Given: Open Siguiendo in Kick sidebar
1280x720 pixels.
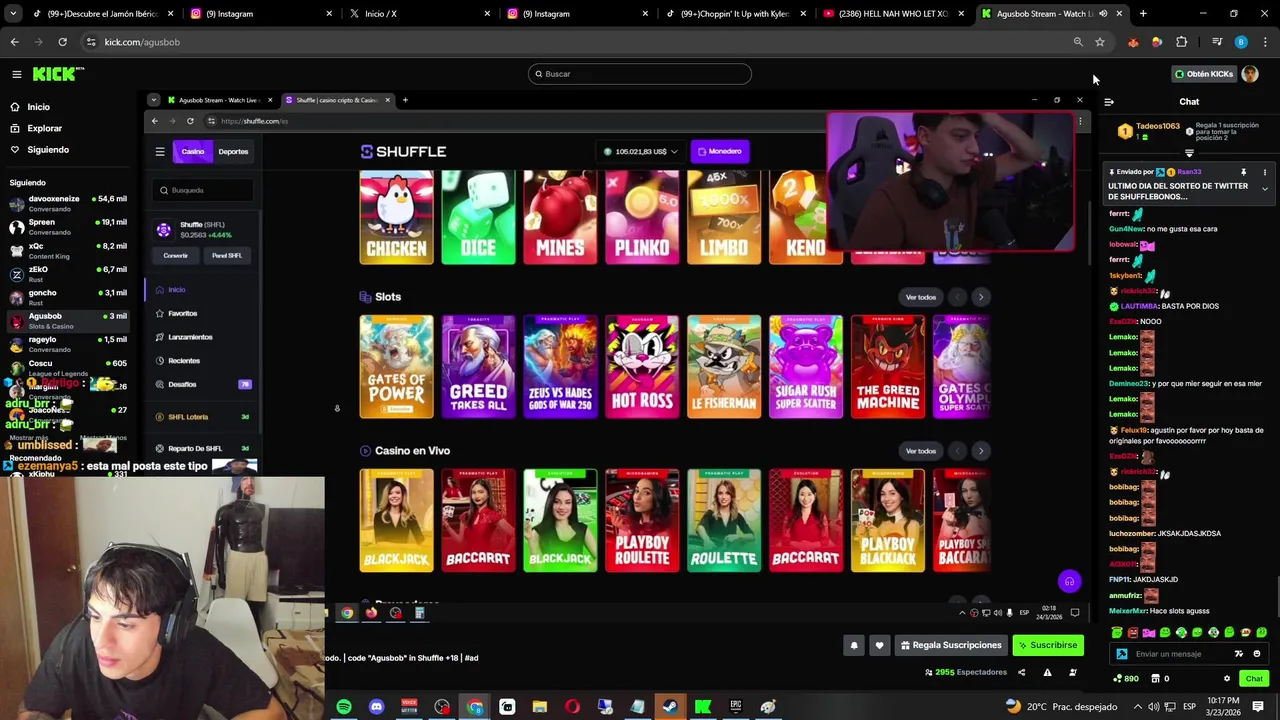Looking at the screenshot, I should tap(47, 150).
